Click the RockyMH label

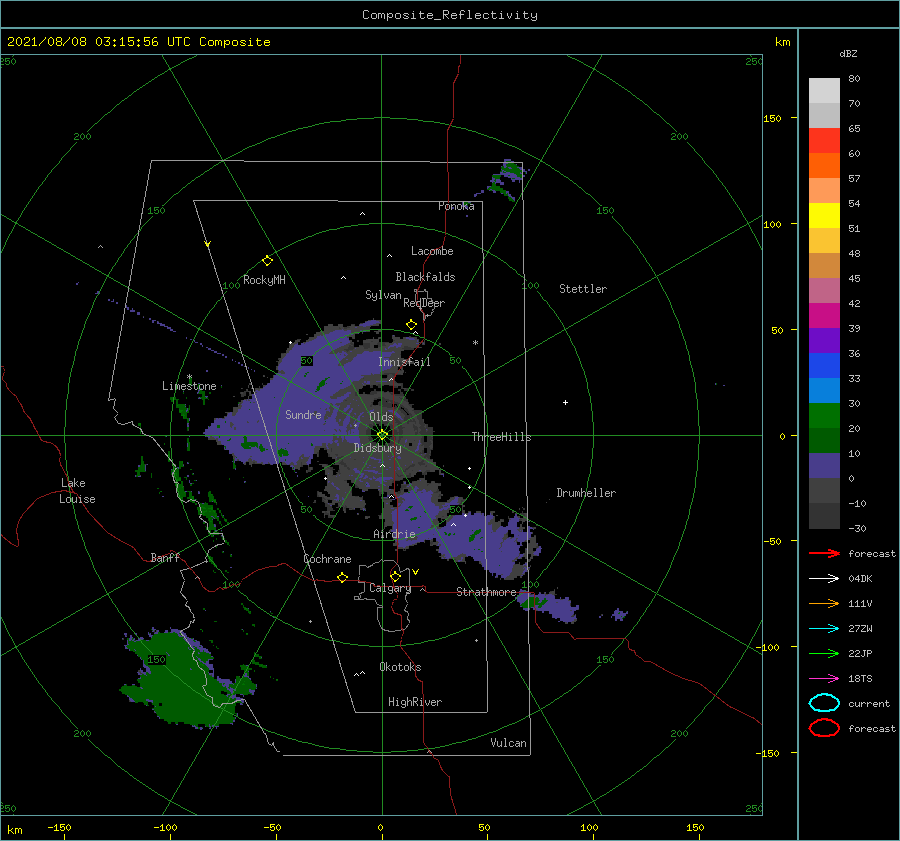click(x=264, y=280)
